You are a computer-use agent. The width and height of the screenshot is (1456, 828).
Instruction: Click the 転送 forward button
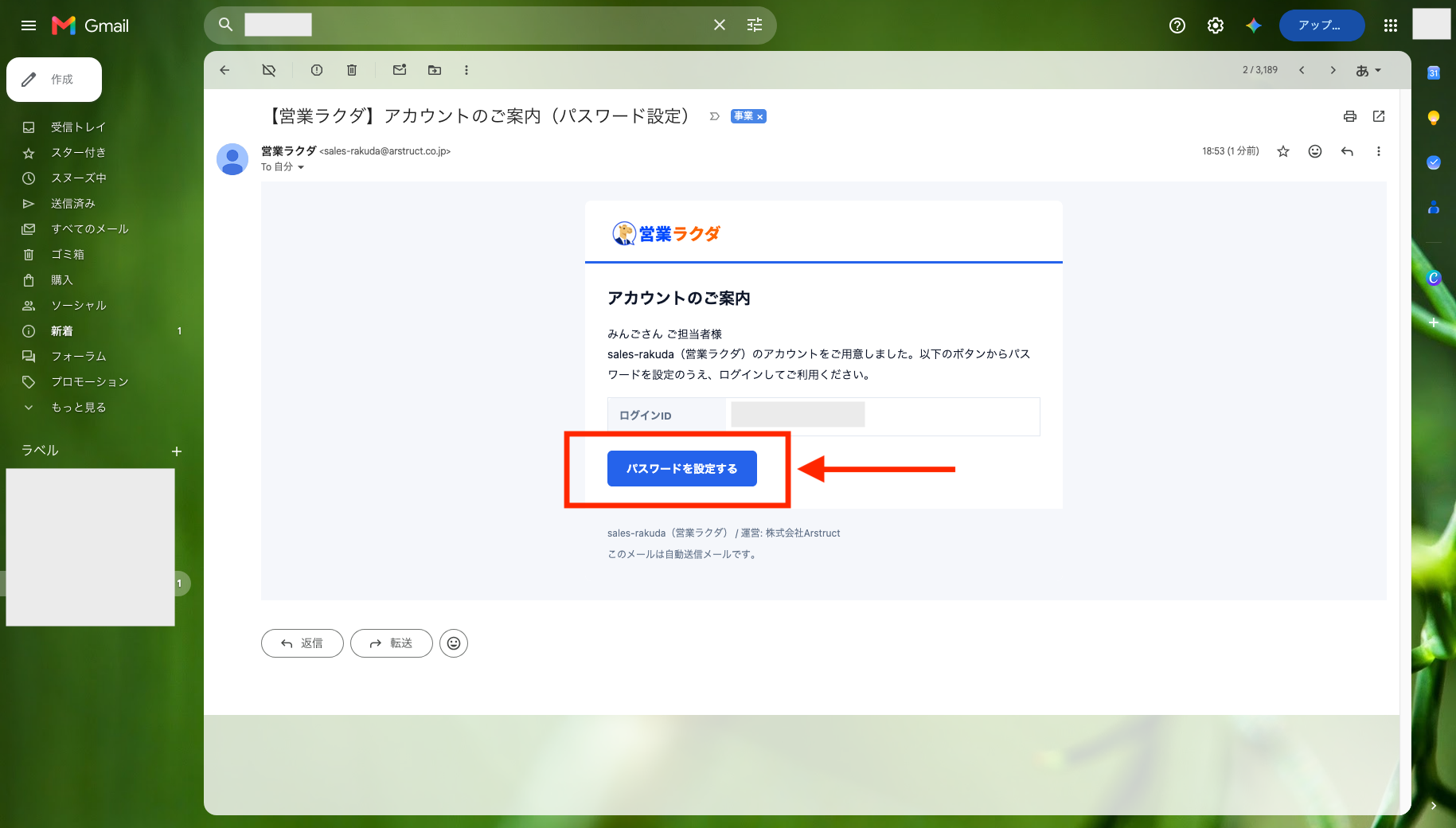coord(392,643)
